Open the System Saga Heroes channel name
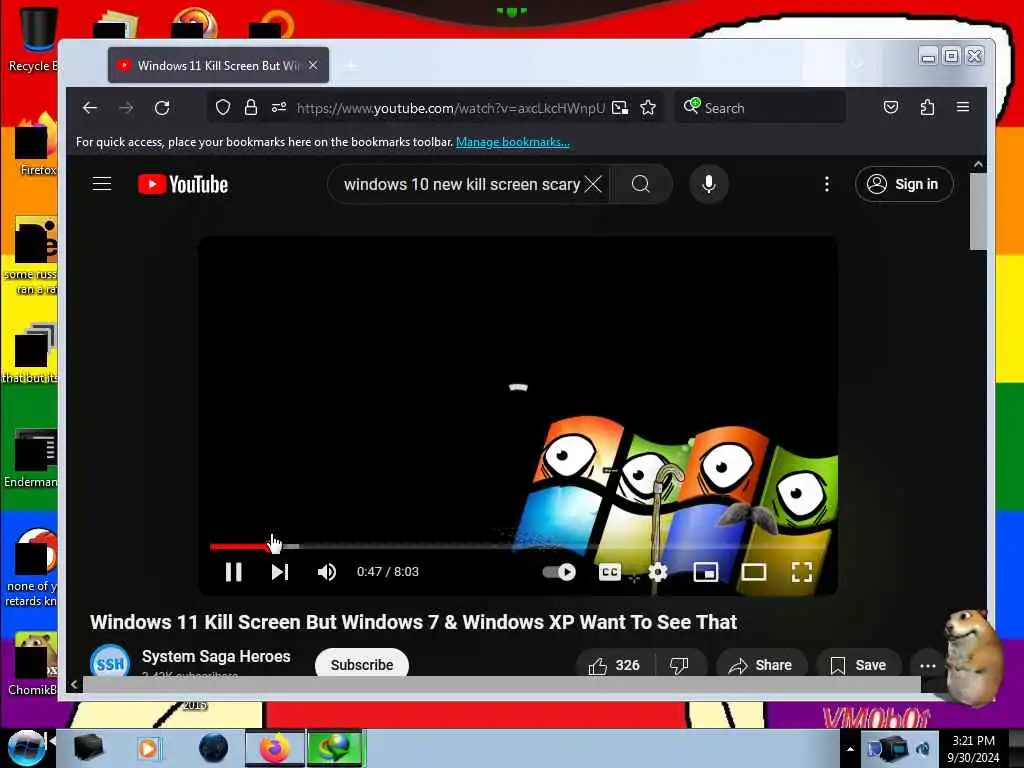Screen dimensions: 1024x768 pos(216,656)
